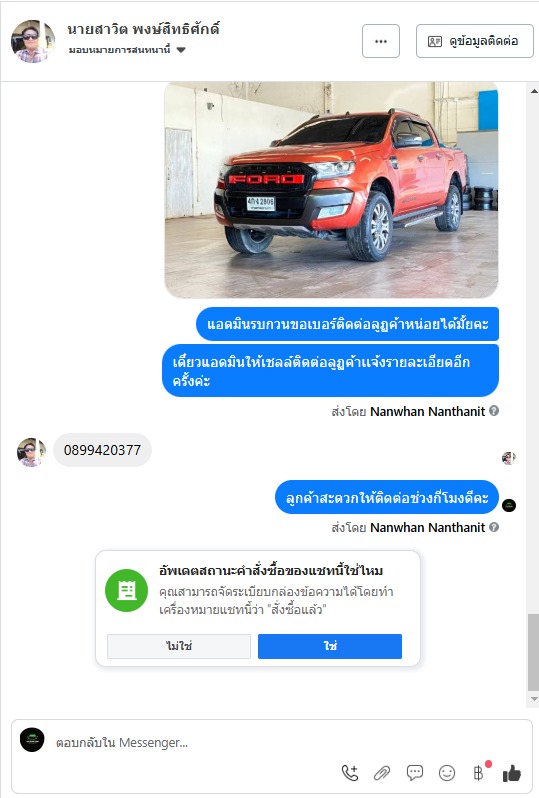Click the scroll-up arrow of the chat scrollbar
Image resolution: width=539 pixels, height=798 pixels.
533,92
